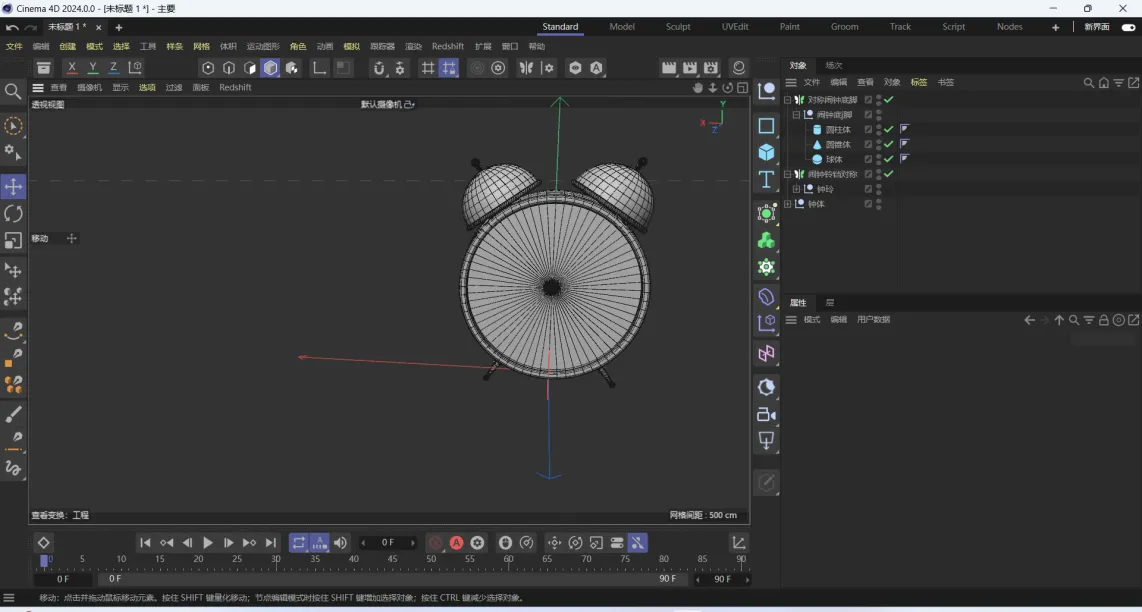1142x612 pixels.
Task: Toggle enable checkmark for 圆柱体 object
Action: (888, 130)
